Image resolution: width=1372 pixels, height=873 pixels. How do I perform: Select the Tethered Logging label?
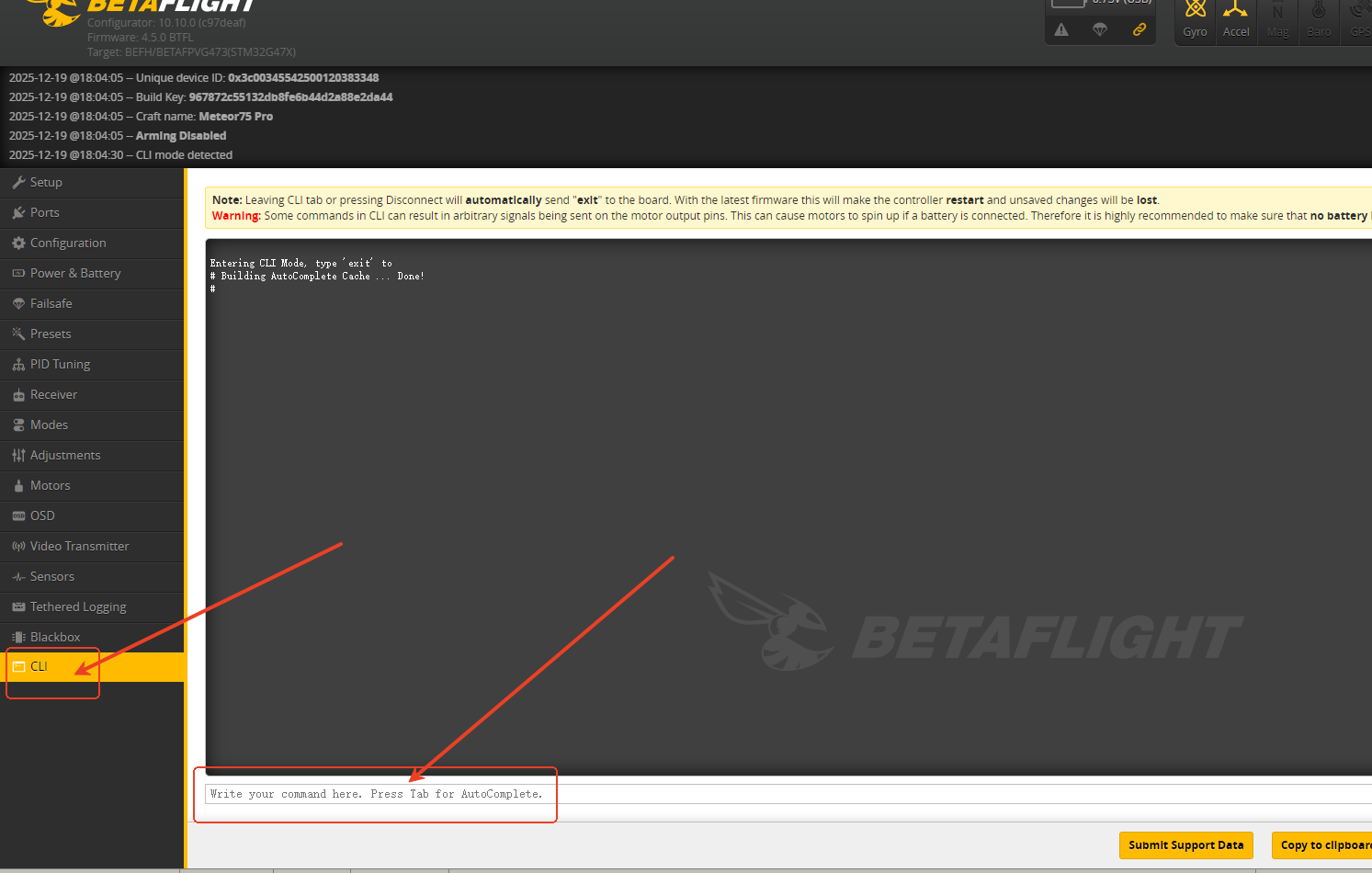(x=78, y=607)
